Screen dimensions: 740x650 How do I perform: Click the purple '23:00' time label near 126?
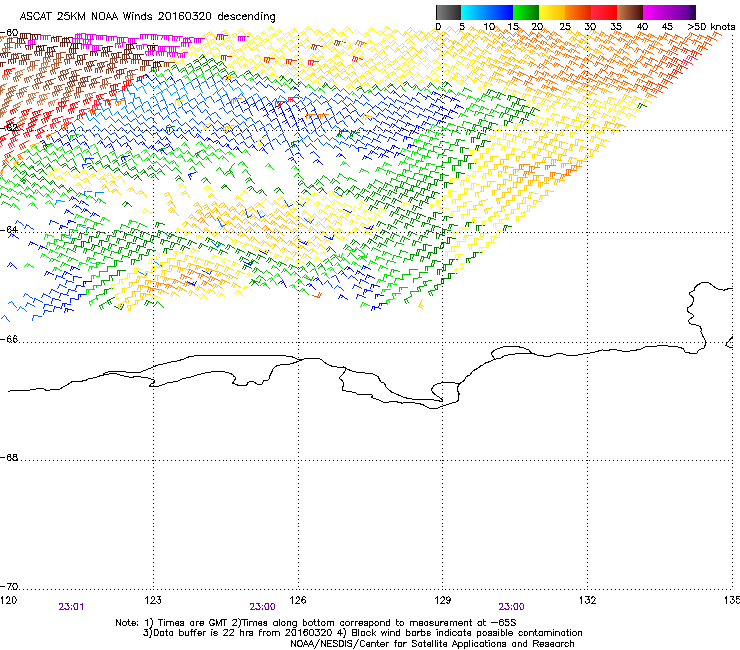(262, 607)
